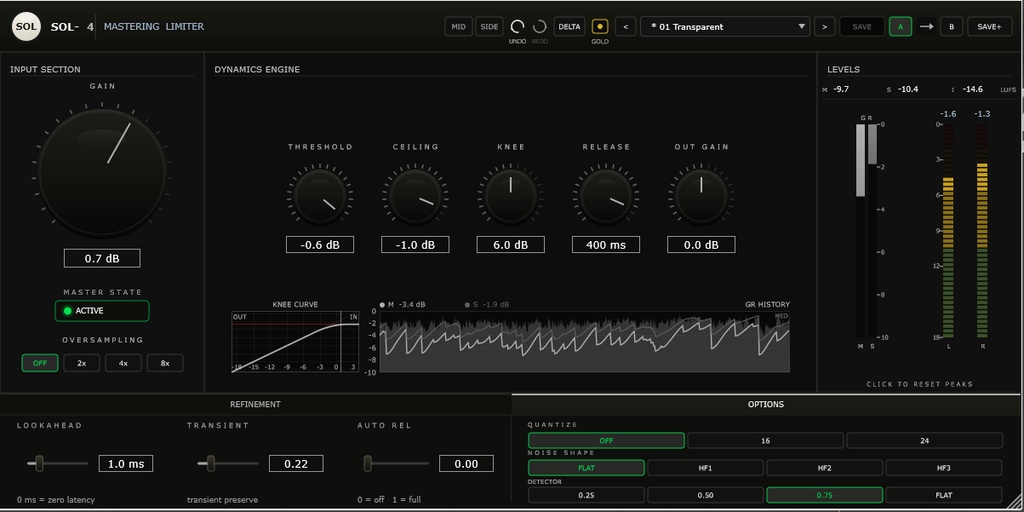This screenshot has height=512, width=1024.
Task: Set oversampling to 8x
Action: pos(165,363)
